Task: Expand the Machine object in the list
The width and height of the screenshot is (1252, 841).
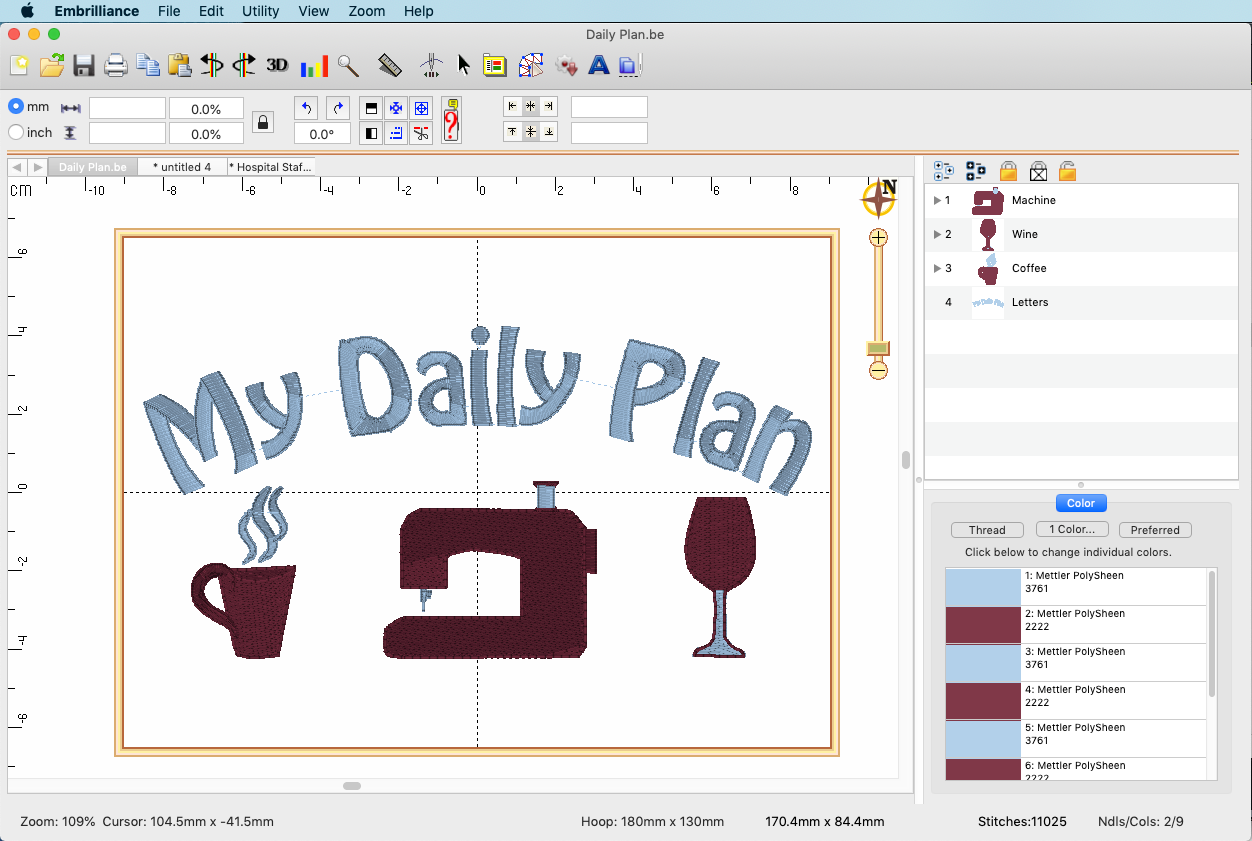Action: [x=937, y=200]
